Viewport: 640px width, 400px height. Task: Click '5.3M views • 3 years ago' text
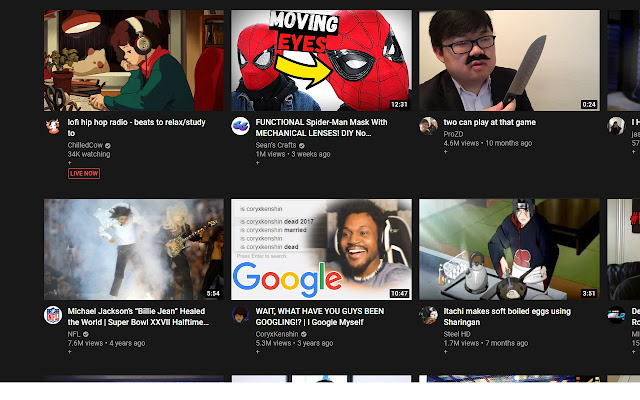click(294, 343)
